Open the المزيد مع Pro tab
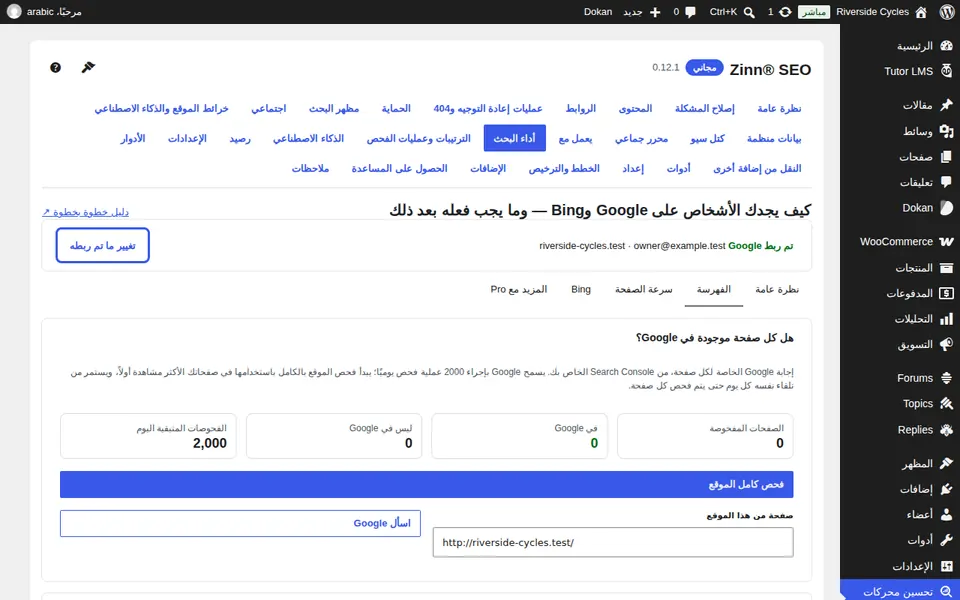The height and width of the screenshot is (600, 960). [519, 290]
